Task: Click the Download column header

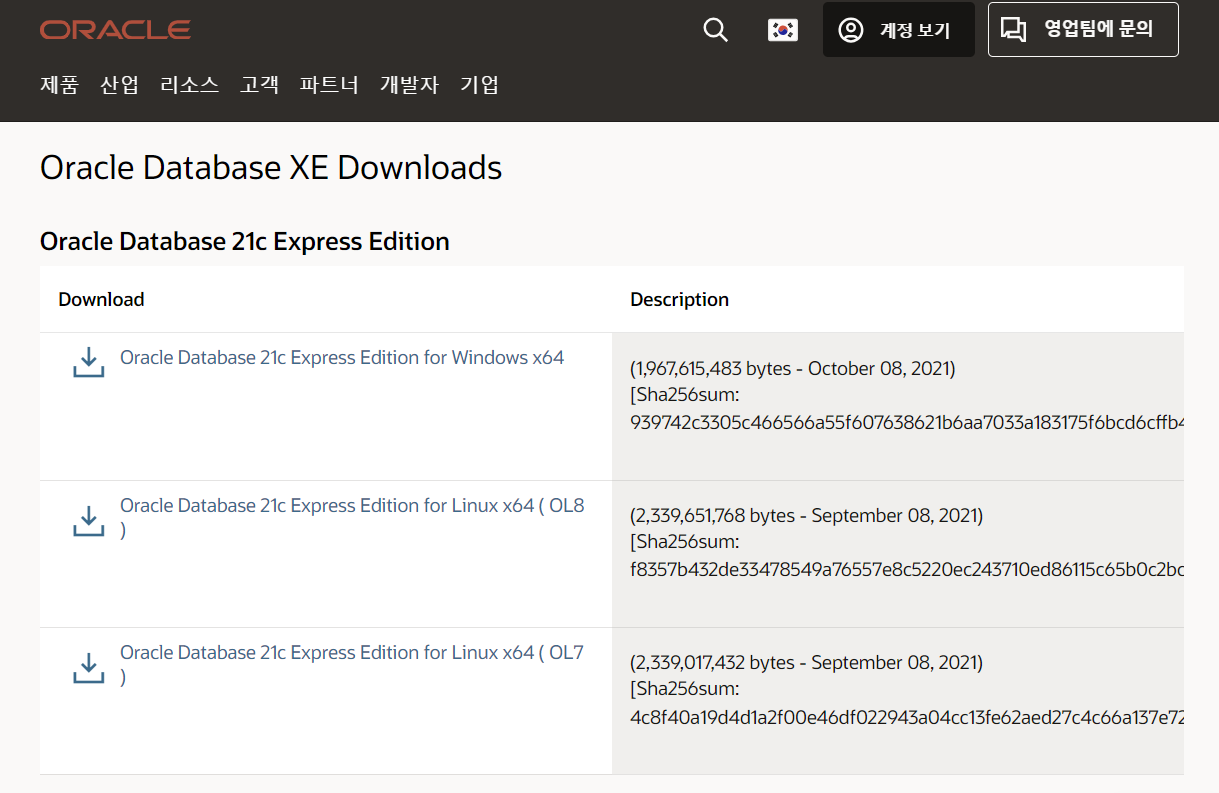Action: tap(101, 299)
